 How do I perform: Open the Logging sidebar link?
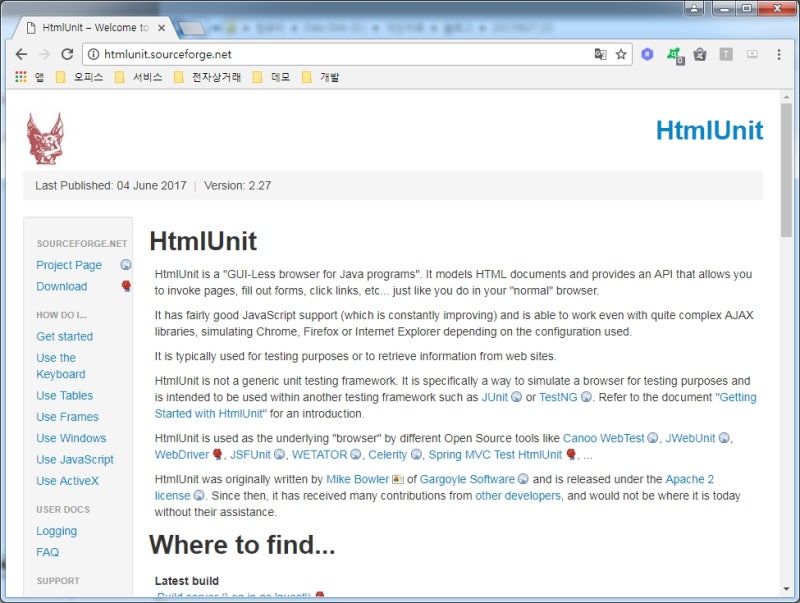click(57, 532)
